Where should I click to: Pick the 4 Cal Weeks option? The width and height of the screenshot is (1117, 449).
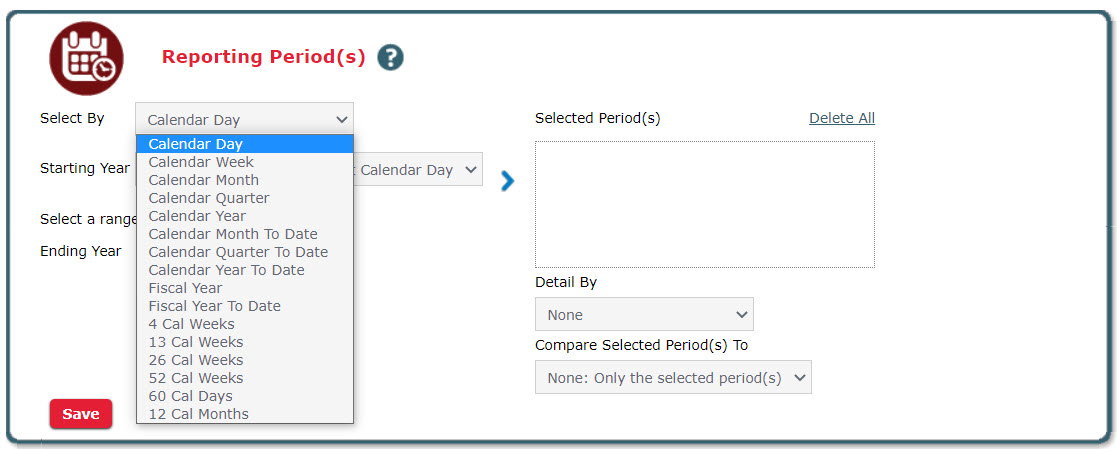click(x=191, y=324)
